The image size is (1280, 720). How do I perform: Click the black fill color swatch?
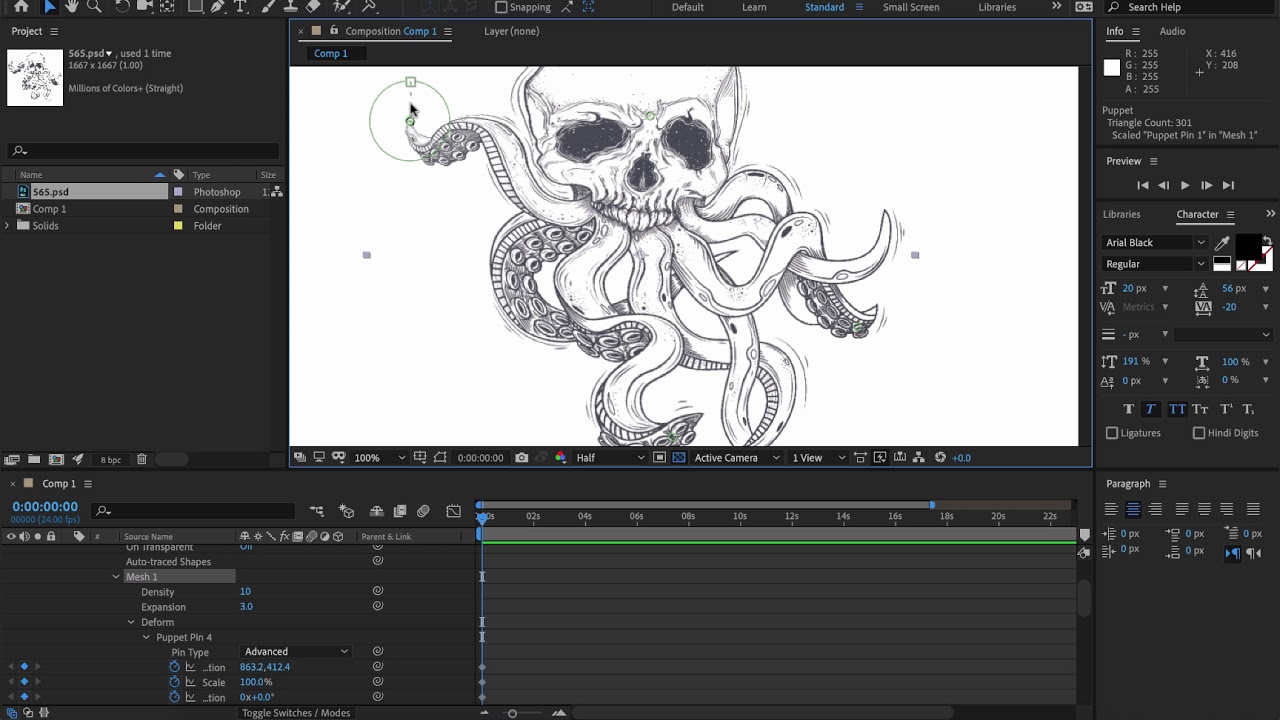click(1249, 246)
